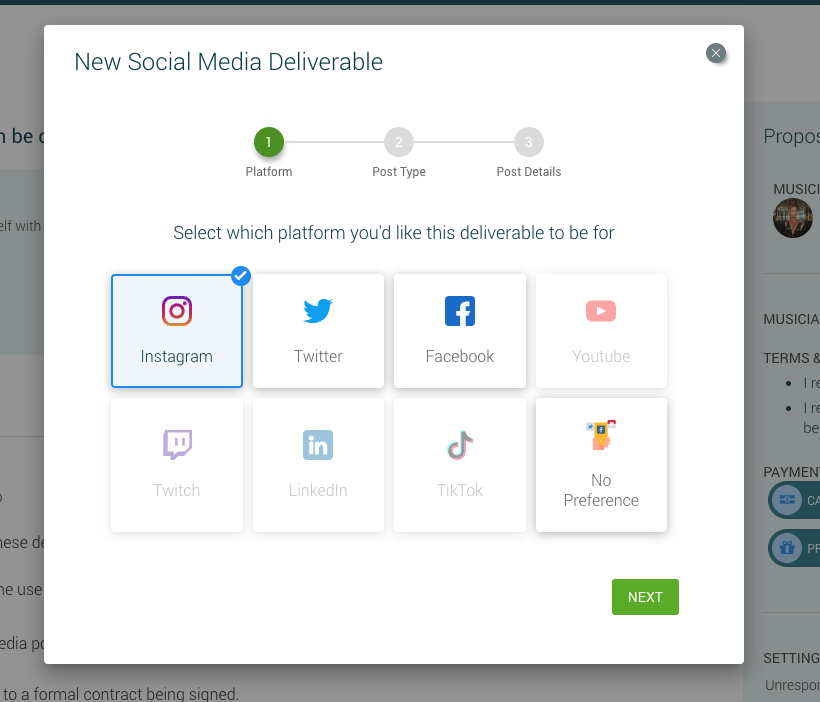This screenshot has height=702, width=820.
Task: Click the Twitter bird icon
Action: (x=318, y=311)
